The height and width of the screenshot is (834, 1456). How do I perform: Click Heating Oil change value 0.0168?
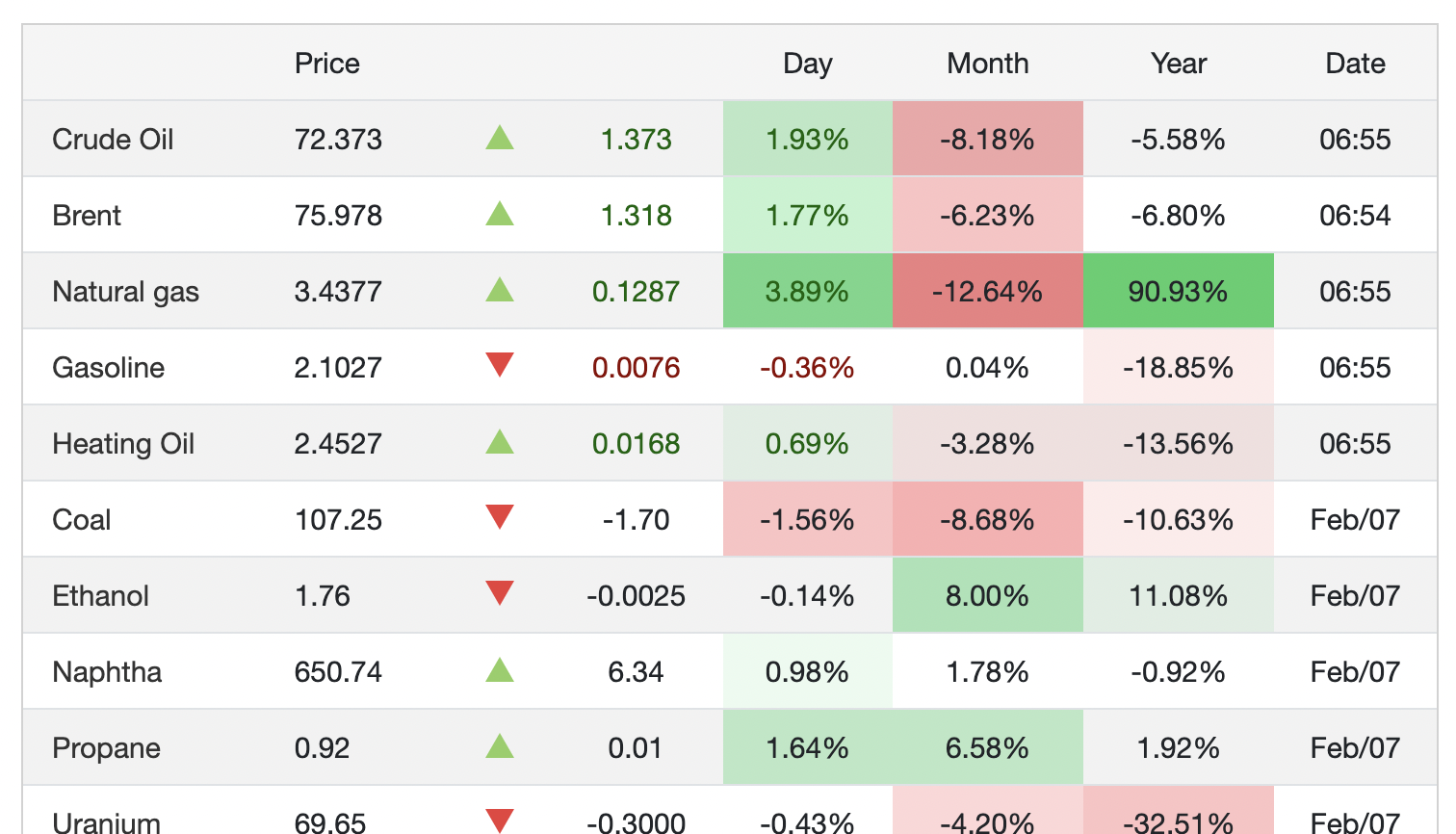[x=637, y=444]
